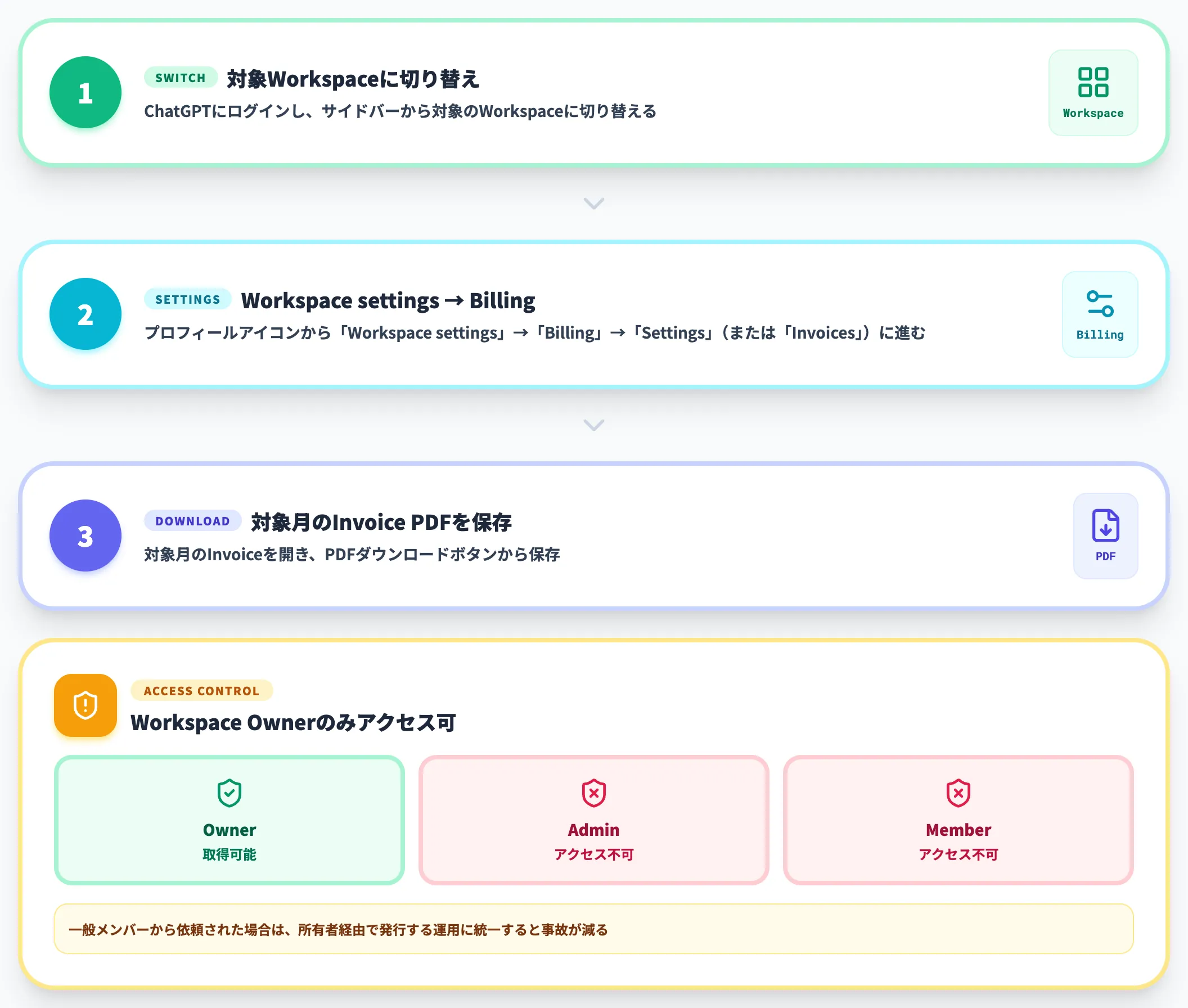Click the green step 1 circle
The width and height of the screenshot is (1188, 1008).
click(85, 92)
